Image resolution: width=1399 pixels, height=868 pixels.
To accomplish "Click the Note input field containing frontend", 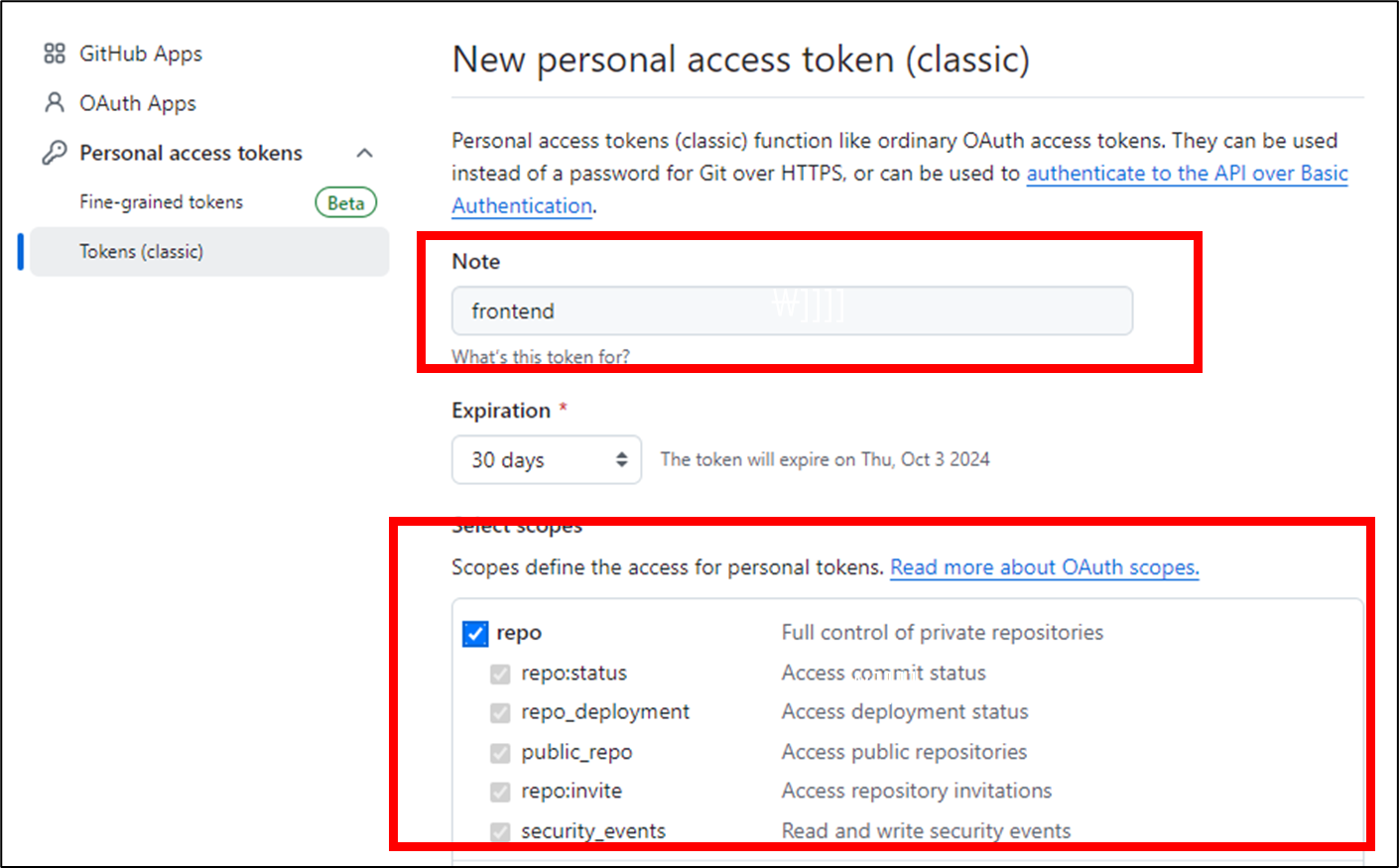I will (791, 311).
